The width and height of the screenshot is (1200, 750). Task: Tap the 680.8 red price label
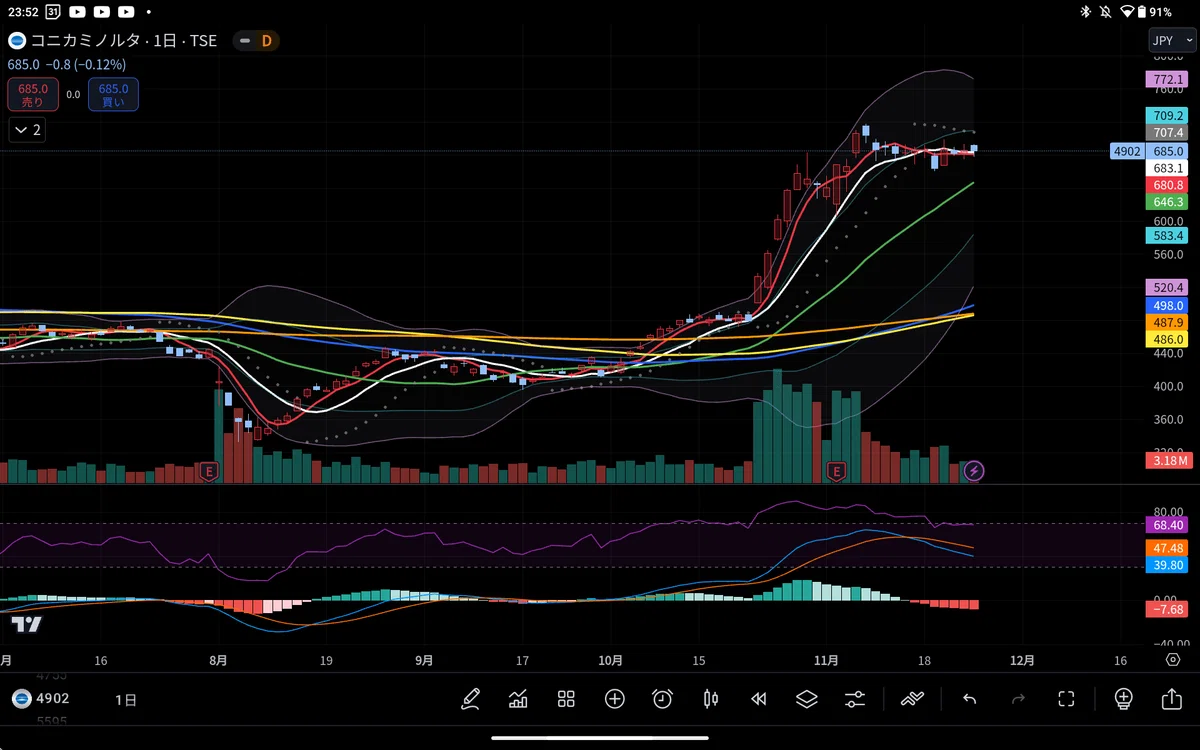[x=1168, y=185]
